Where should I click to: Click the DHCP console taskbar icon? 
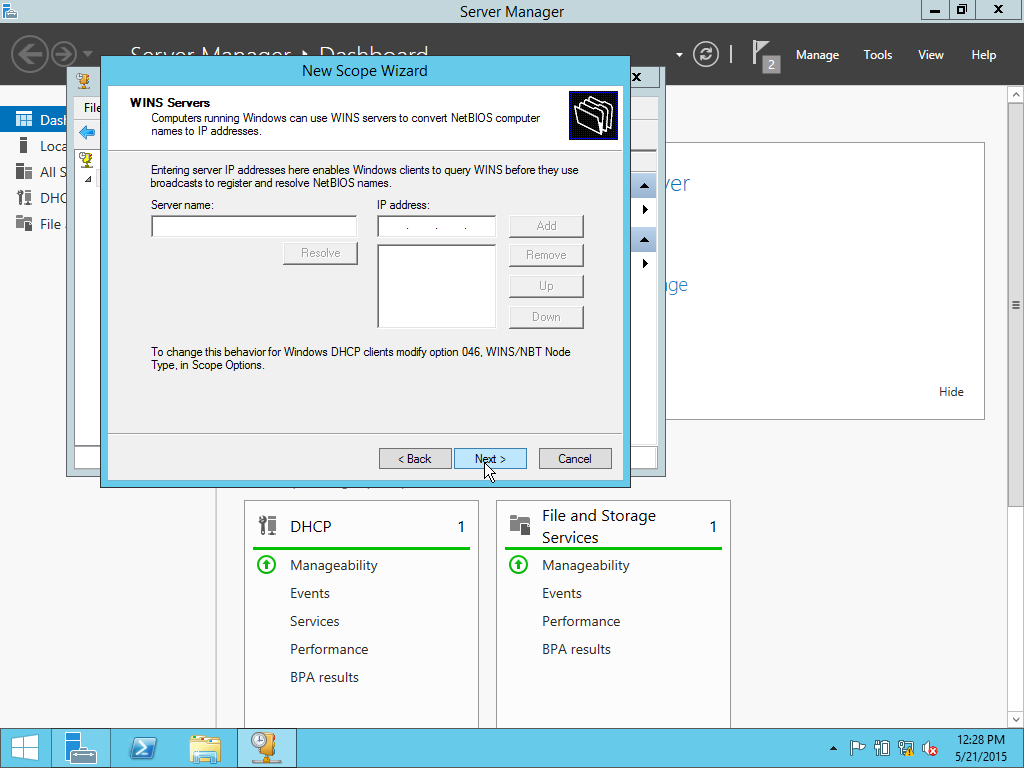pyautogui.click(x=267, y=748)
